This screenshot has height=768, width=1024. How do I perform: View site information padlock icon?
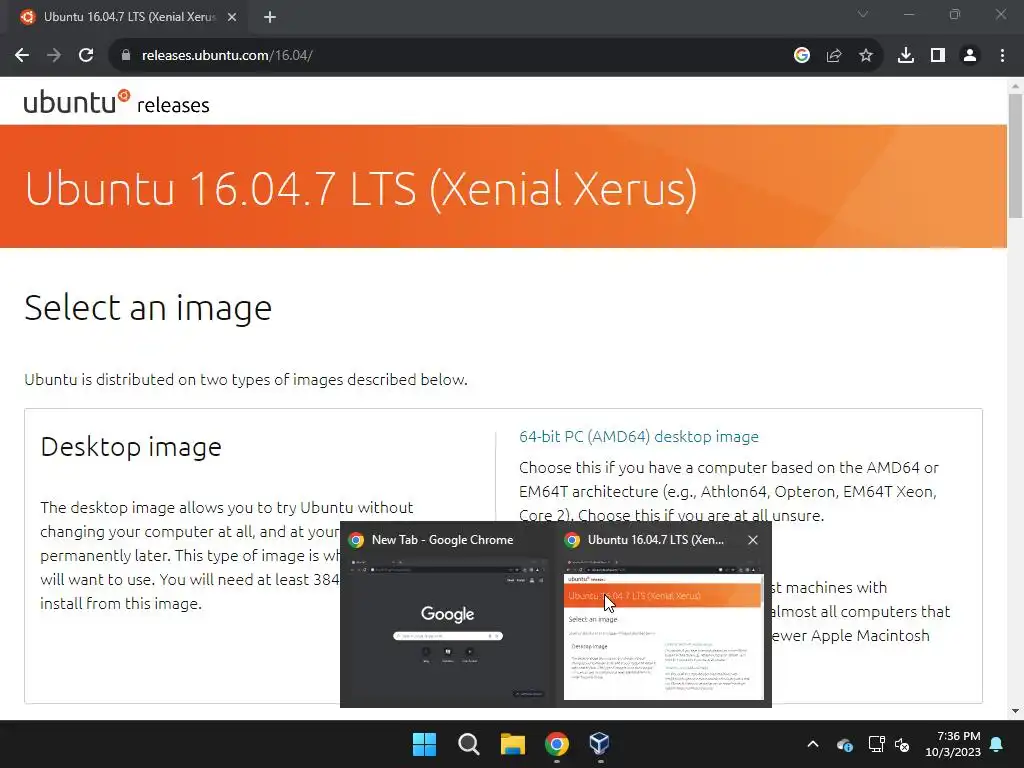coord(126,56)
